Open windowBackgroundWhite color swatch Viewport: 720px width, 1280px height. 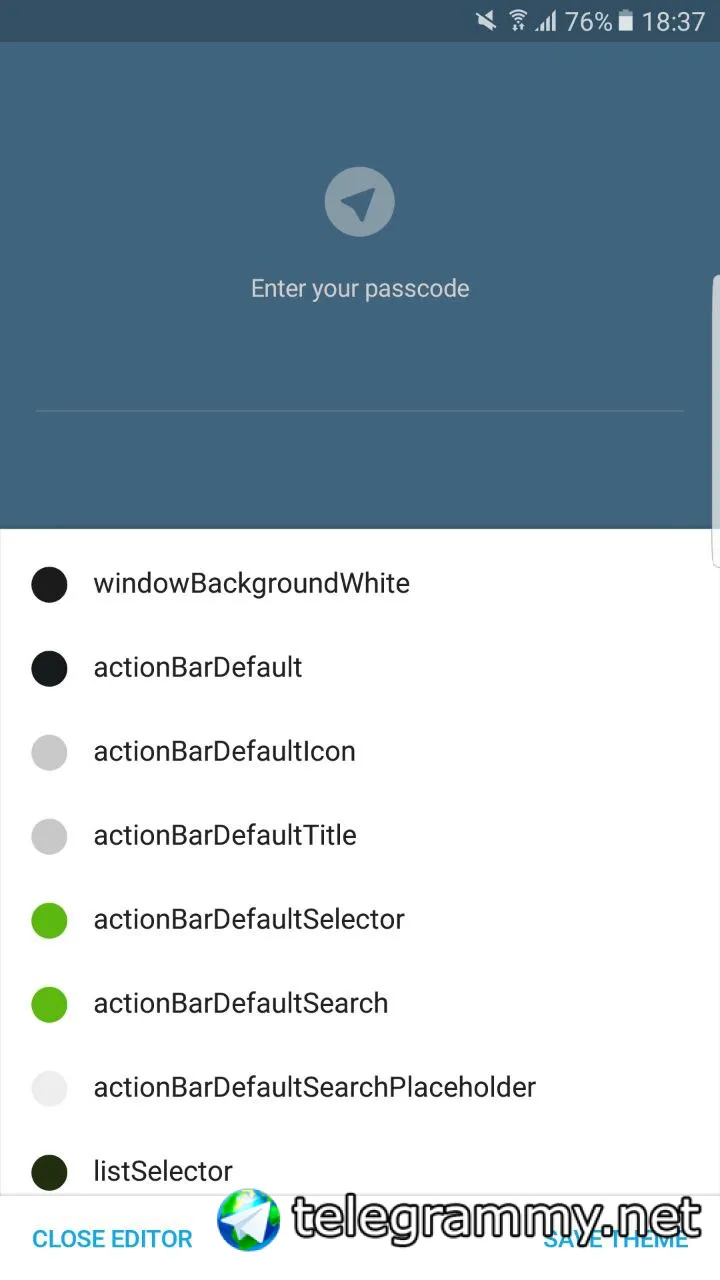[49, 584]
